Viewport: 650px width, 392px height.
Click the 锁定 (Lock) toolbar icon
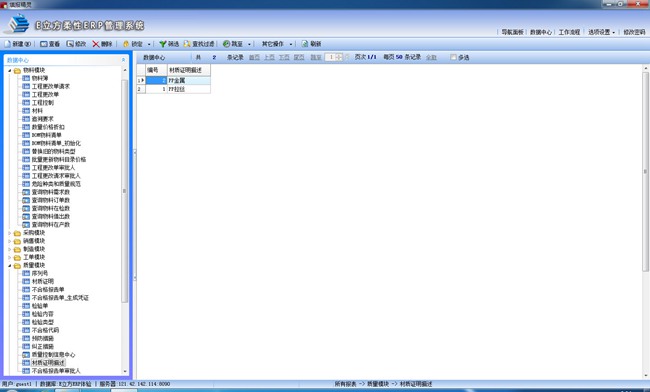coord(126,44)
